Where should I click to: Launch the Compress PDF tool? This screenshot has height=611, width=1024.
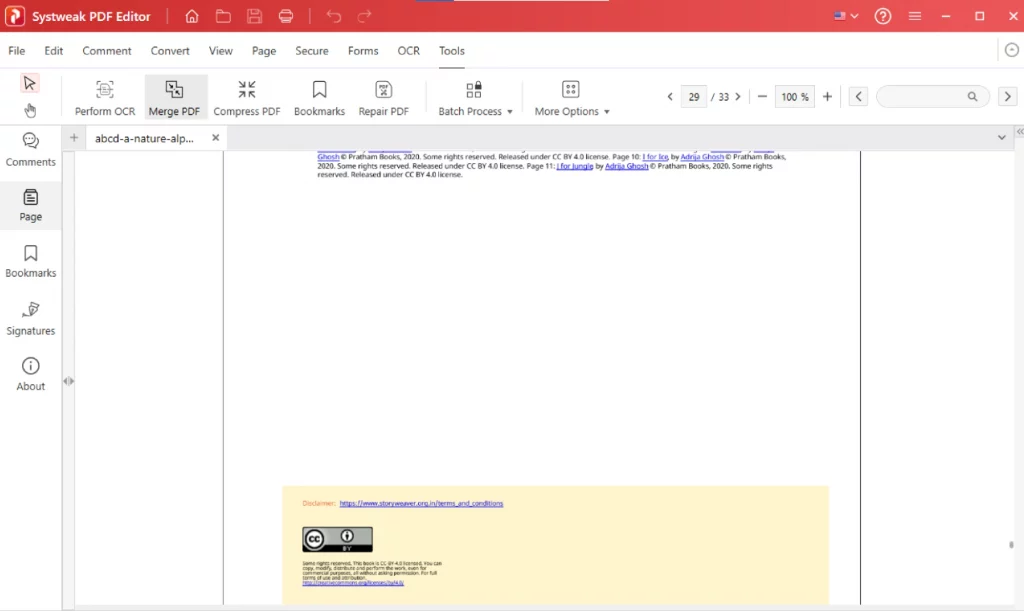[246, 96]
